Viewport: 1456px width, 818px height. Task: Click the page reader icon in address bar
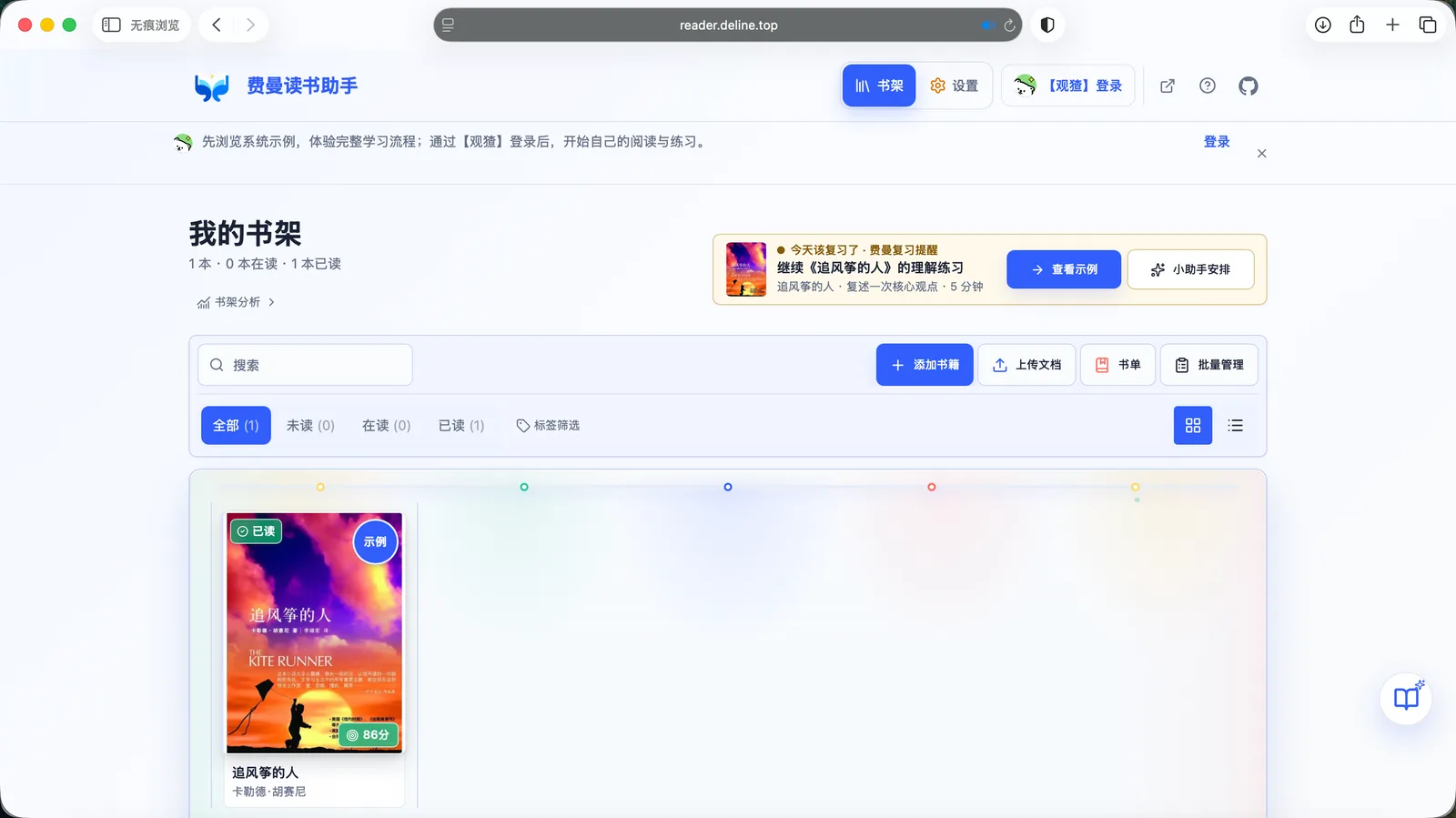[x=448, y=25]
